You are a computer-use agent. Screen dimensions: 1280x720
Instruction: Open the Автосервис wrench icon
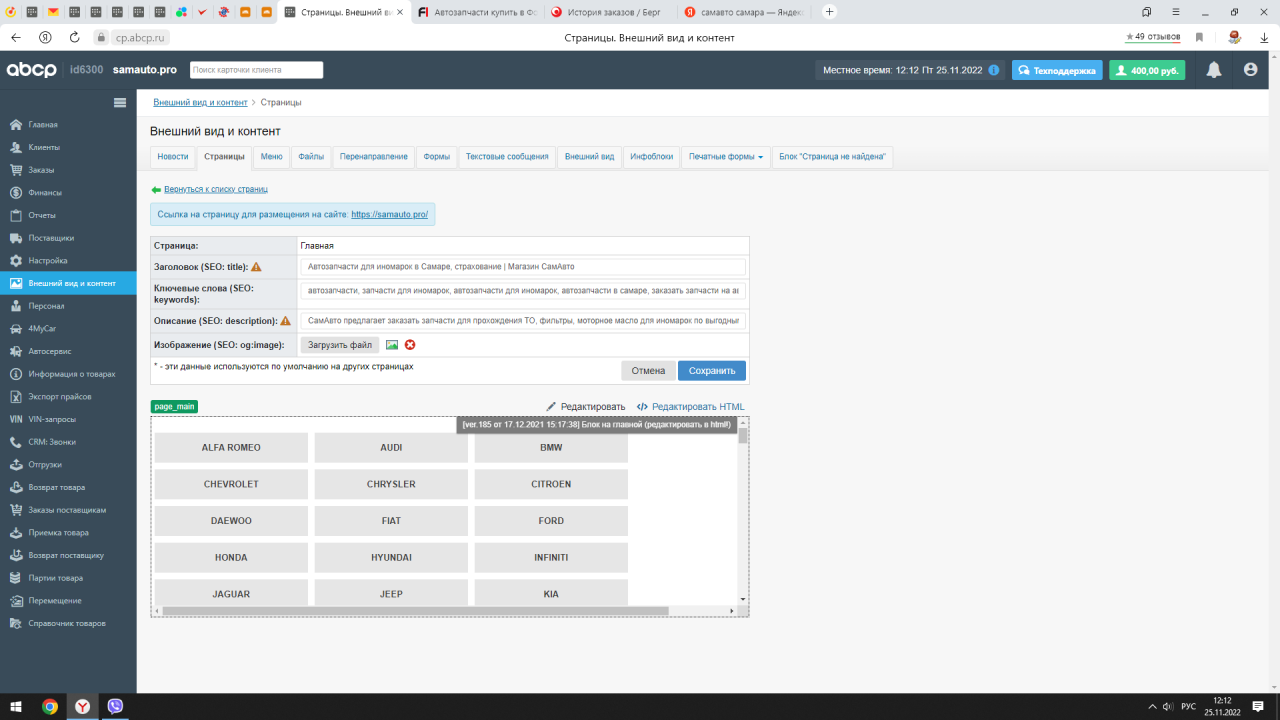pyautogui.click(x=15, y=351)
